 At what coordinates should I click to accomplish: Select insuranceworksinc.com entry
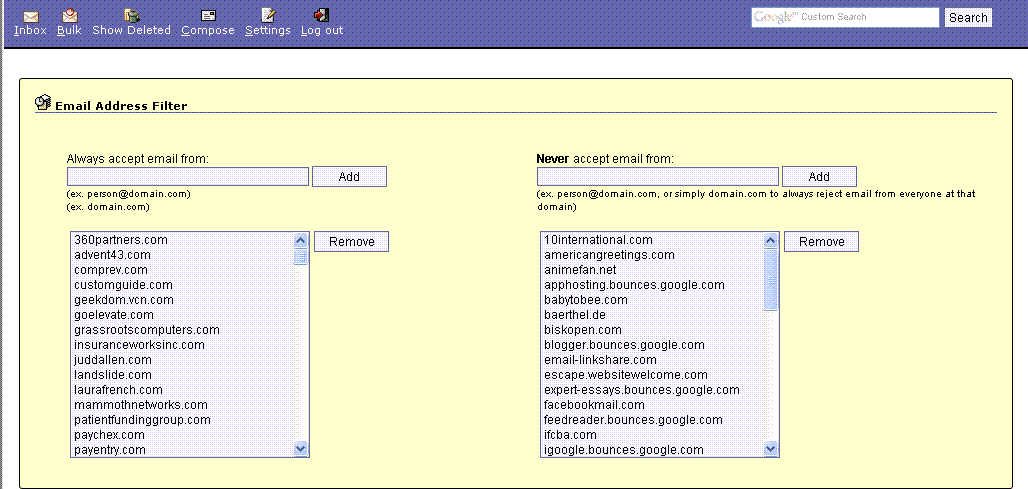tap(183, 345)
